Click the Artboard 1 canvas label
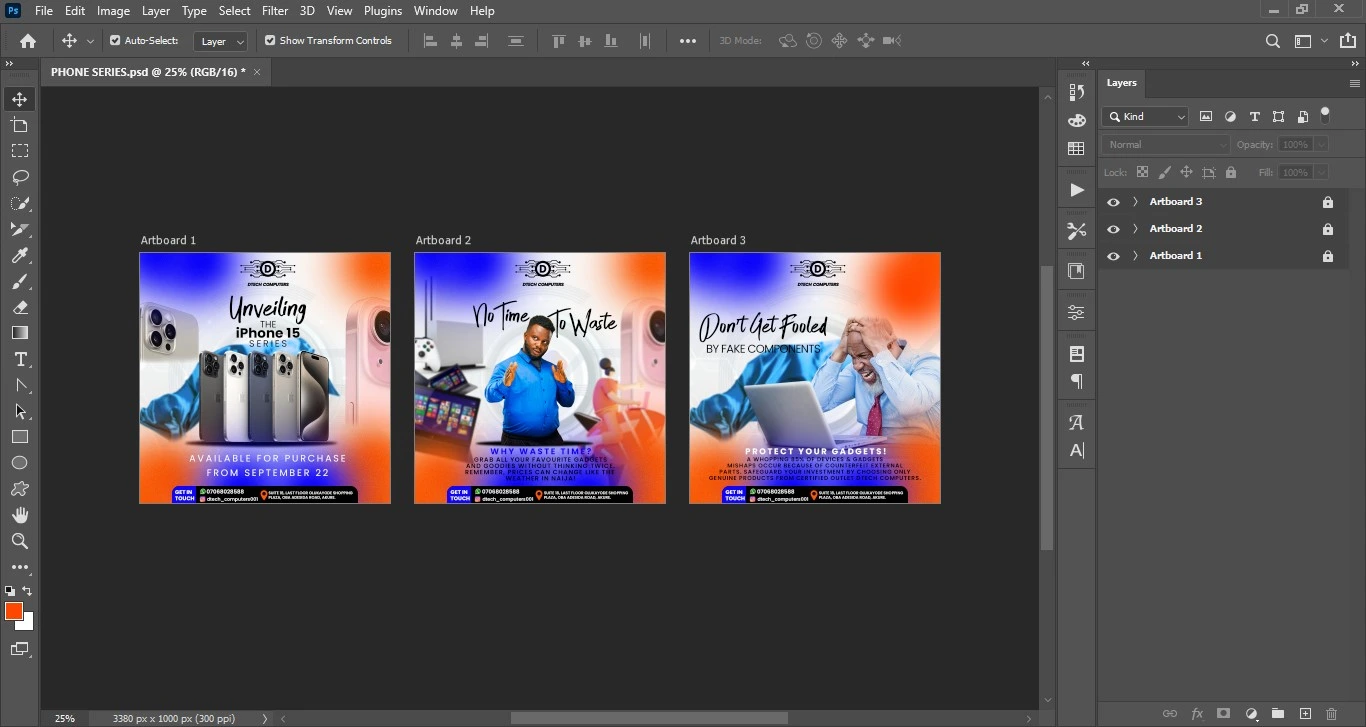The width and height of the screenshot is (1366, 727). [168, 240]
